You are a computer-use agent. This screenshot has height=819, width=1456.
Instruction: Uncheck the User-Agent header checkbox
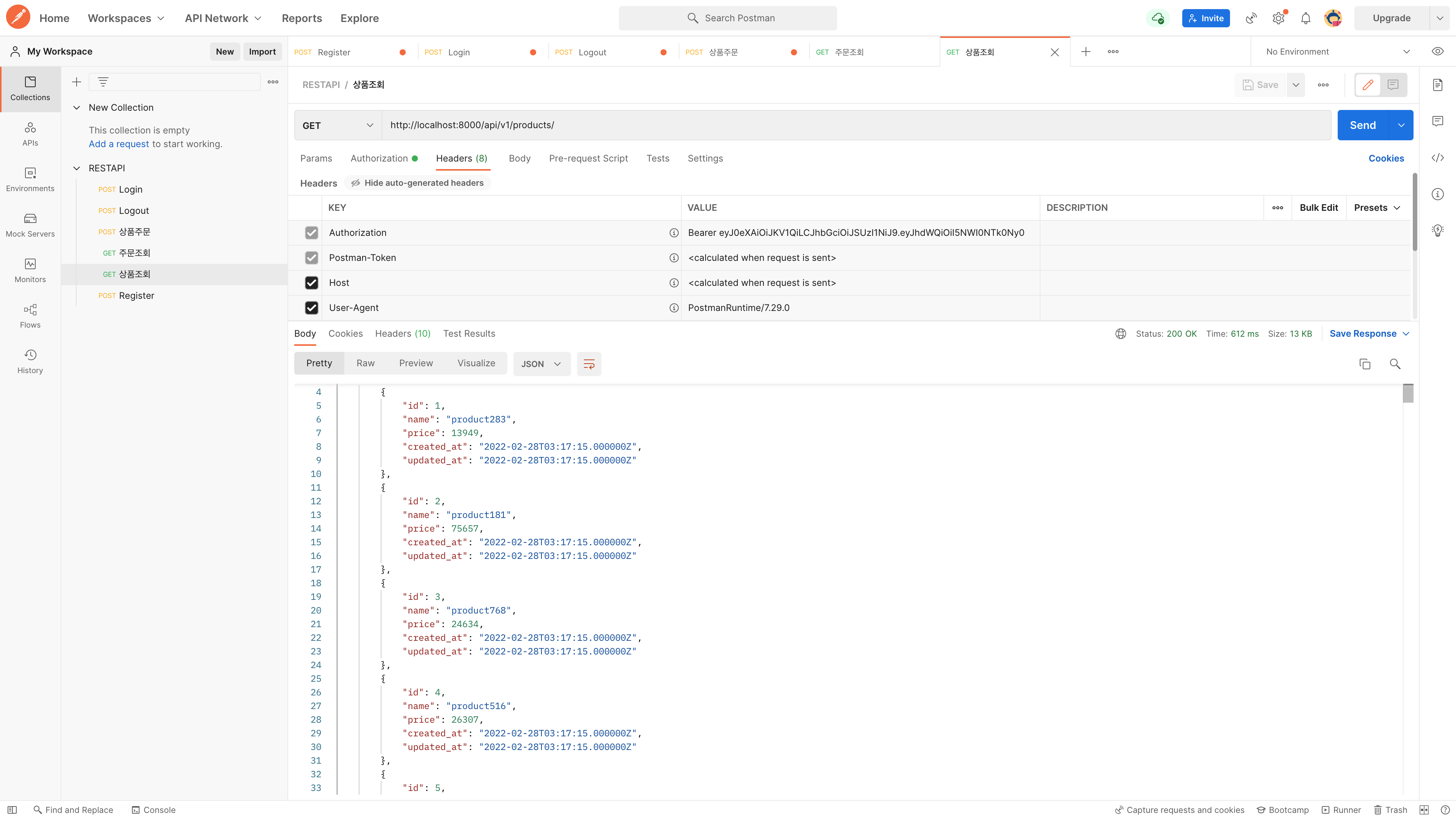[x=311, y=308]
